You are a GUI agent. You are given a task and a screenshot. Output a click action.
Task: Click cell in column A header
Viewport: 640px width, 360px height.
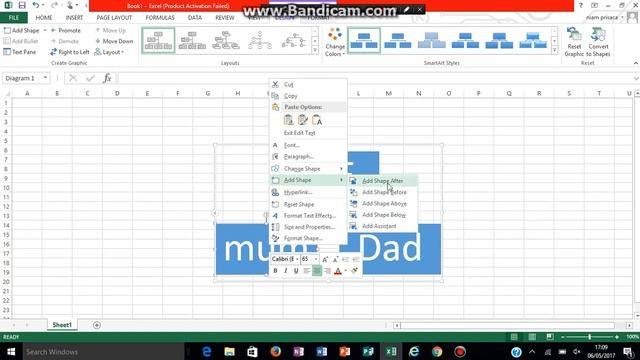point(27,93)
